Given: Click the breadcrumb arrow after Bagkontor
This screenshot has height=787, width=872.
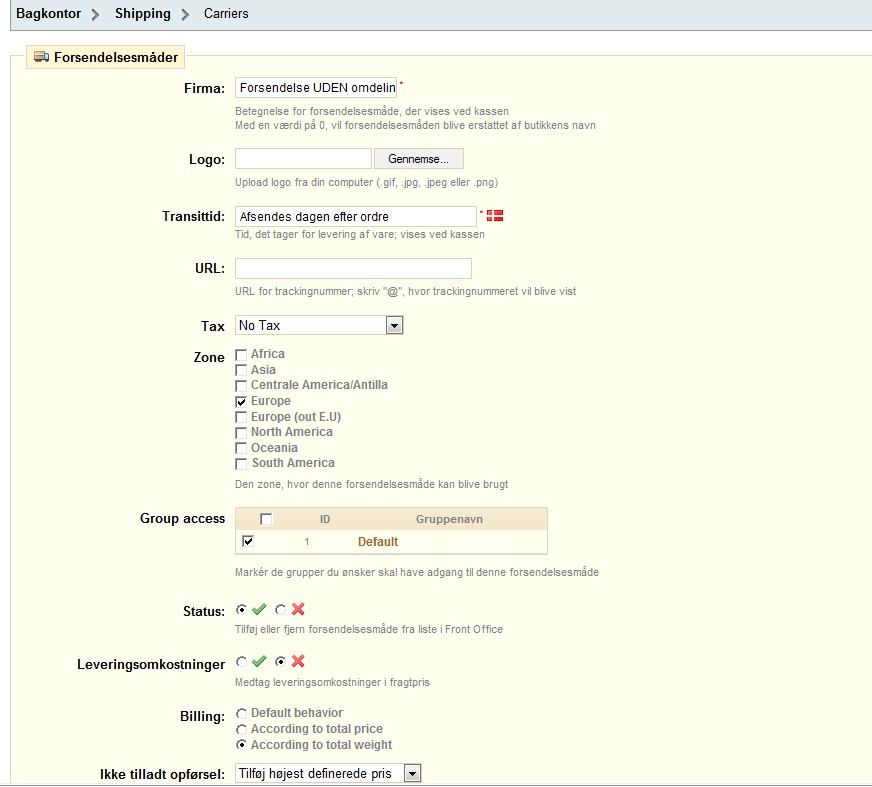Looking at the screenshot, I should [x=95, y=14].
